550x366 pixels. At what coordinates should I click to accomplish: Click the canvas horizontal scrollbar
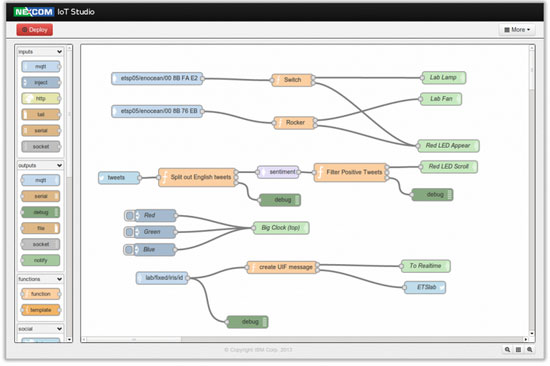tap(304, 339)
